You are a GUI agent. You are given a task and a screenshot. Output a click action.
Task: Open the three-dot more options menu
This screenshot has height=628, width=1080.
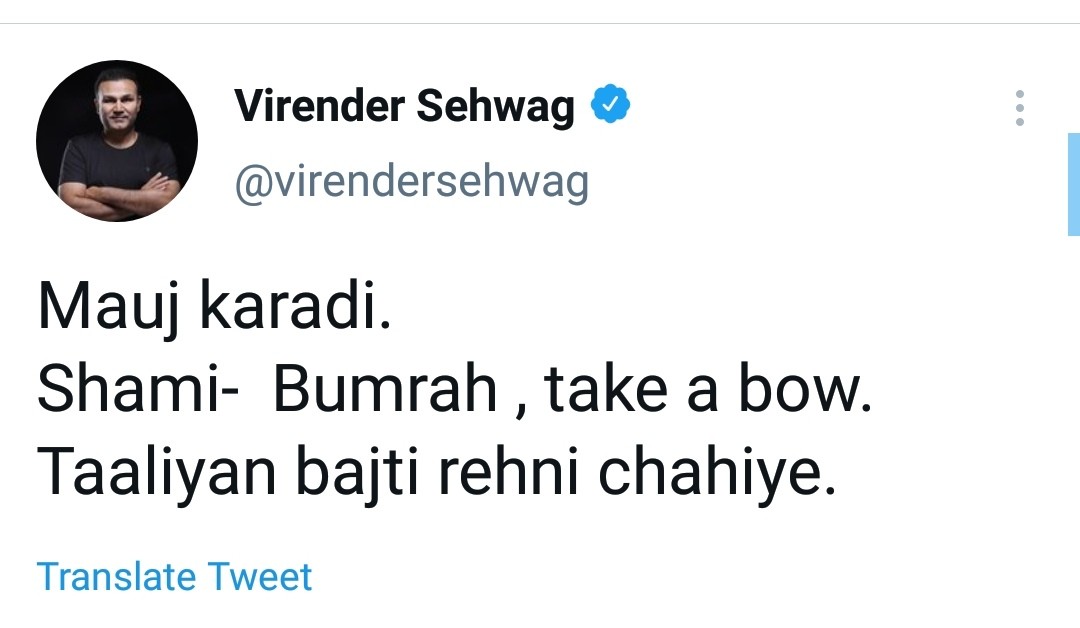pos(1019,108)
